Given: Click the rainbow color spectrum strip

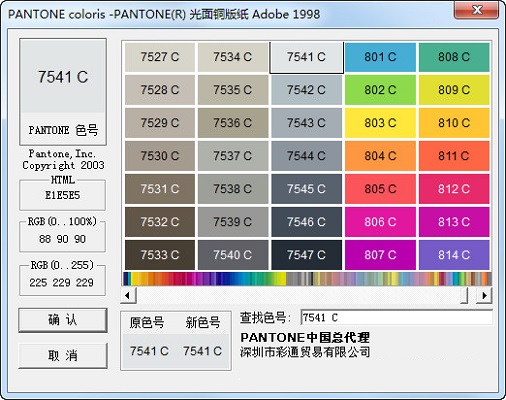Looking at the screenshot, I should pos(307,279).
